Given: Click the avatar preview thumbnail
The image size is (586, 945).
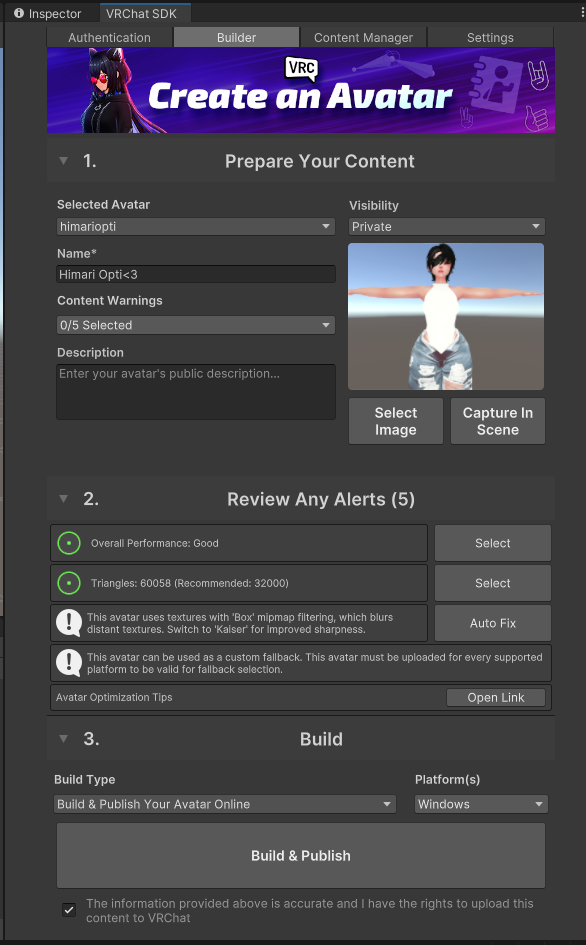Looking at the screenshot, I should [x=446, y=316].
